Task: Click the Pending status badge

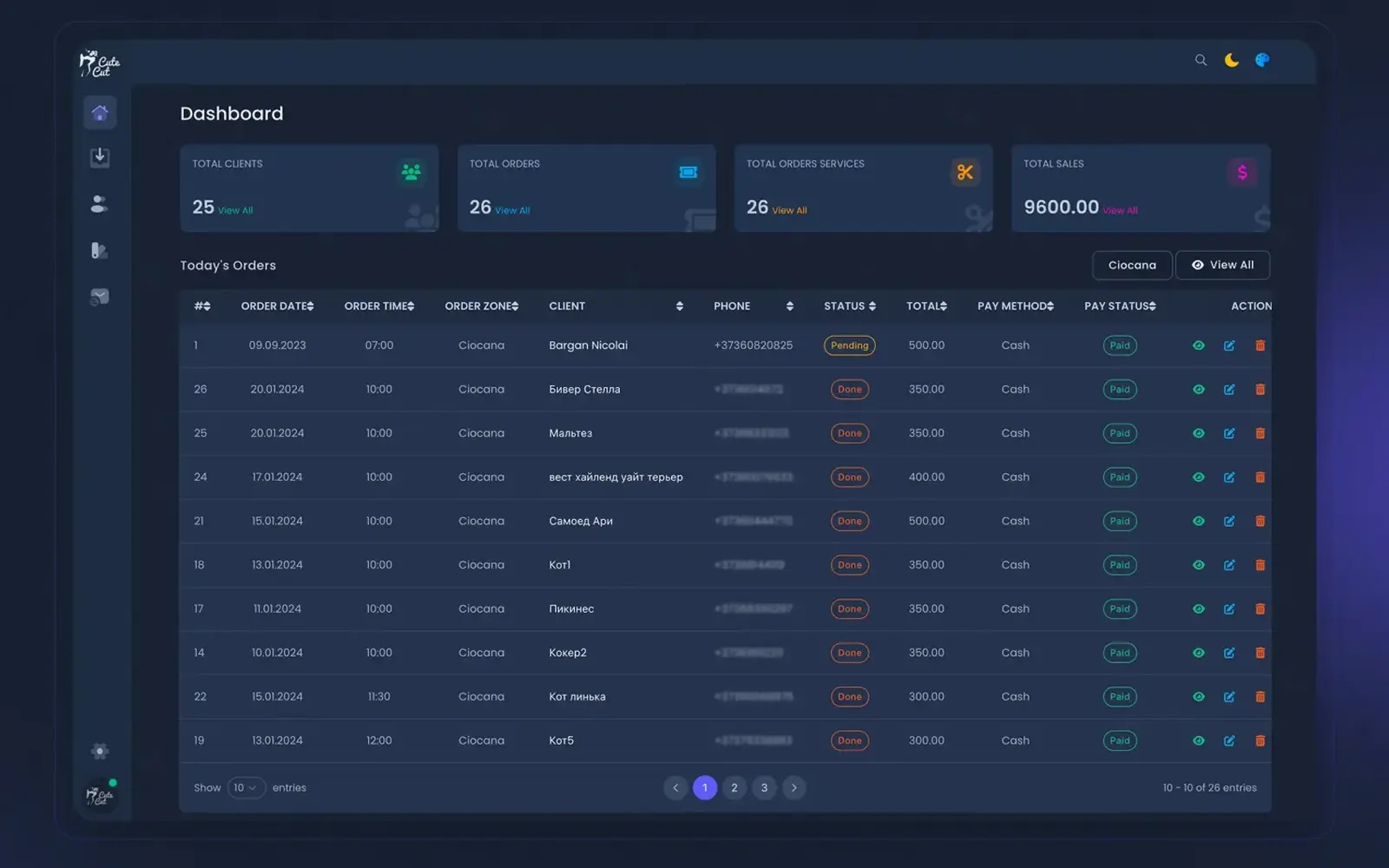Action: point(849,345)
